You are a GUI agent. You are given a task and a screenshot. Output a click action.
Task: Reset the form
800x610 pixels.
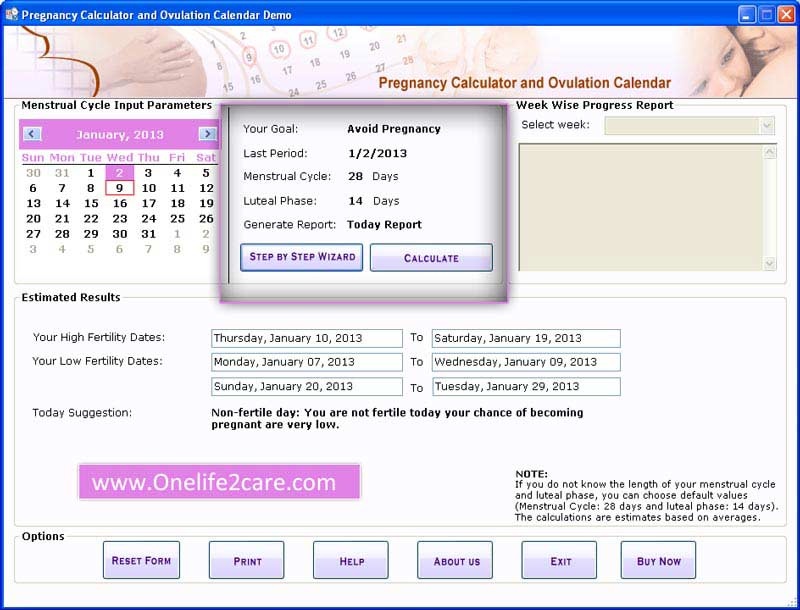tap(141, 560)
